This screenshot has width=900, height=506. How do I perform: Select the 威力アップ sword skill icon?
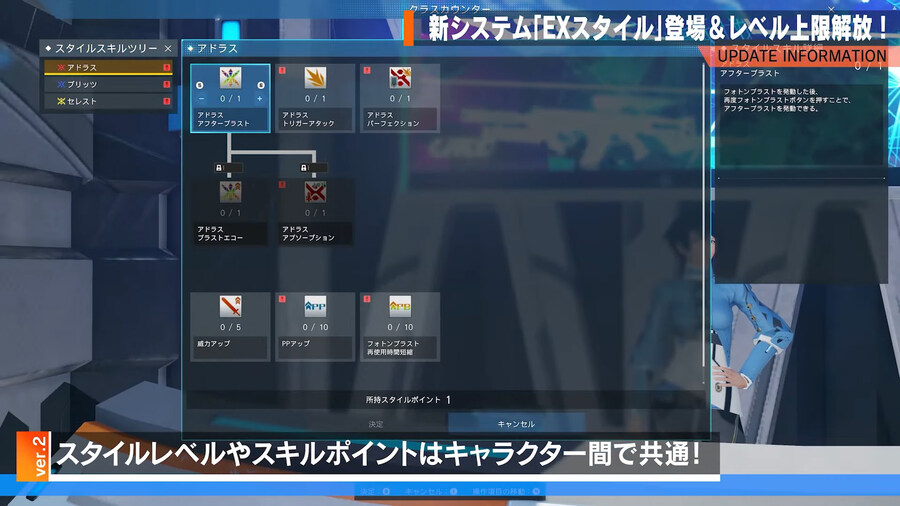pyautogui.click(x=231, y=306)
